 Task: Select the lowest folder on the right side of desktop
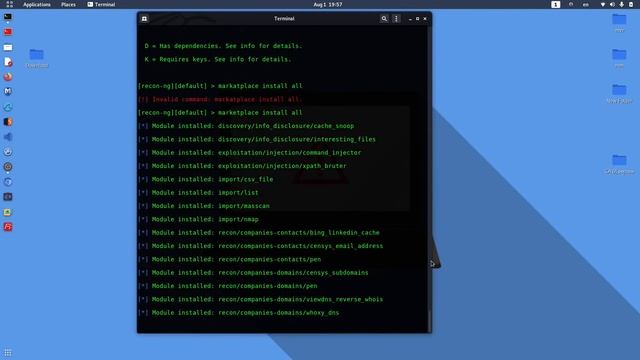(x=619, y=164)
